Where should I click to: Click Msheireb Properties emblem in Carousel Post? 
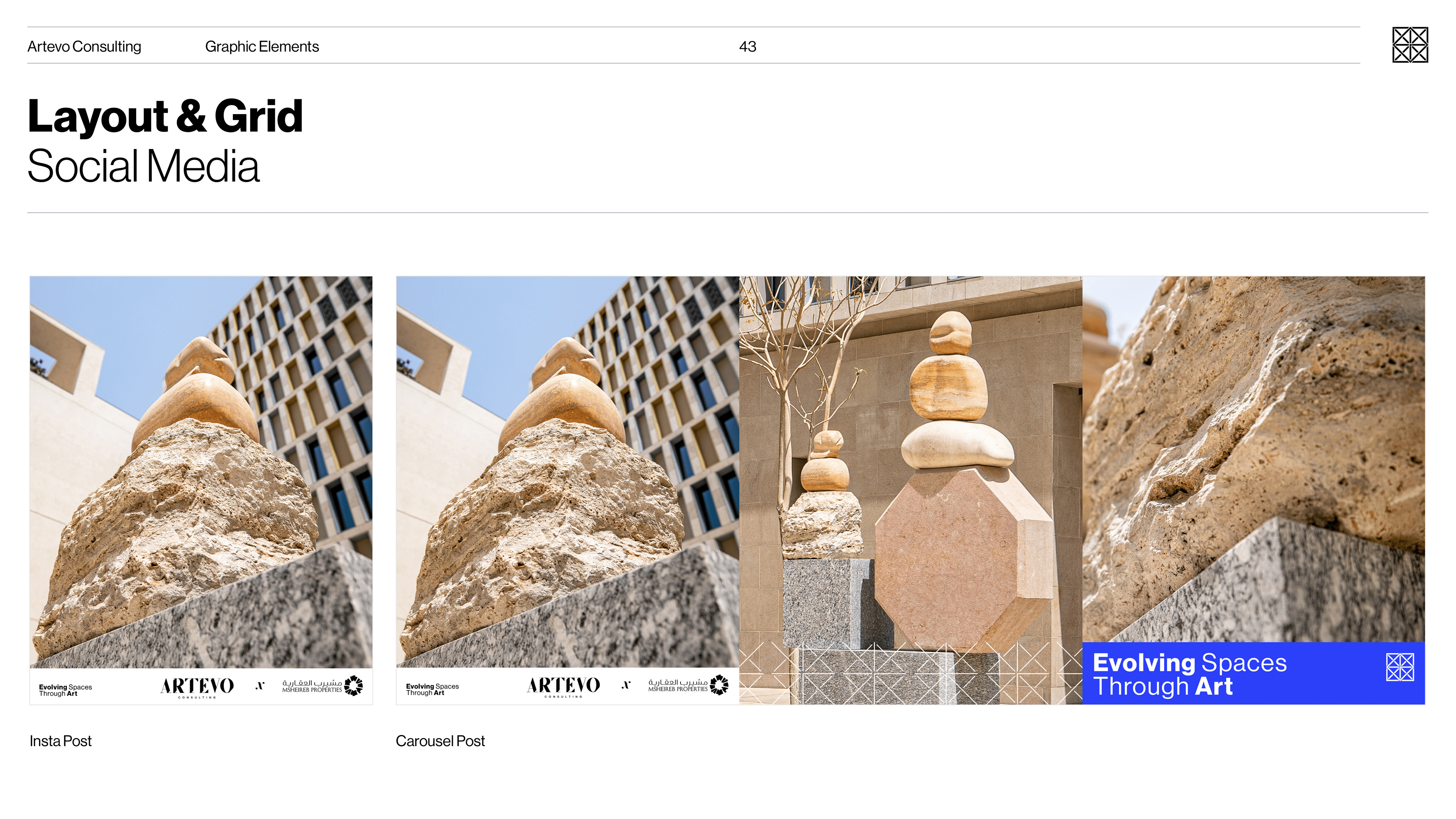(x=720, y=684)
